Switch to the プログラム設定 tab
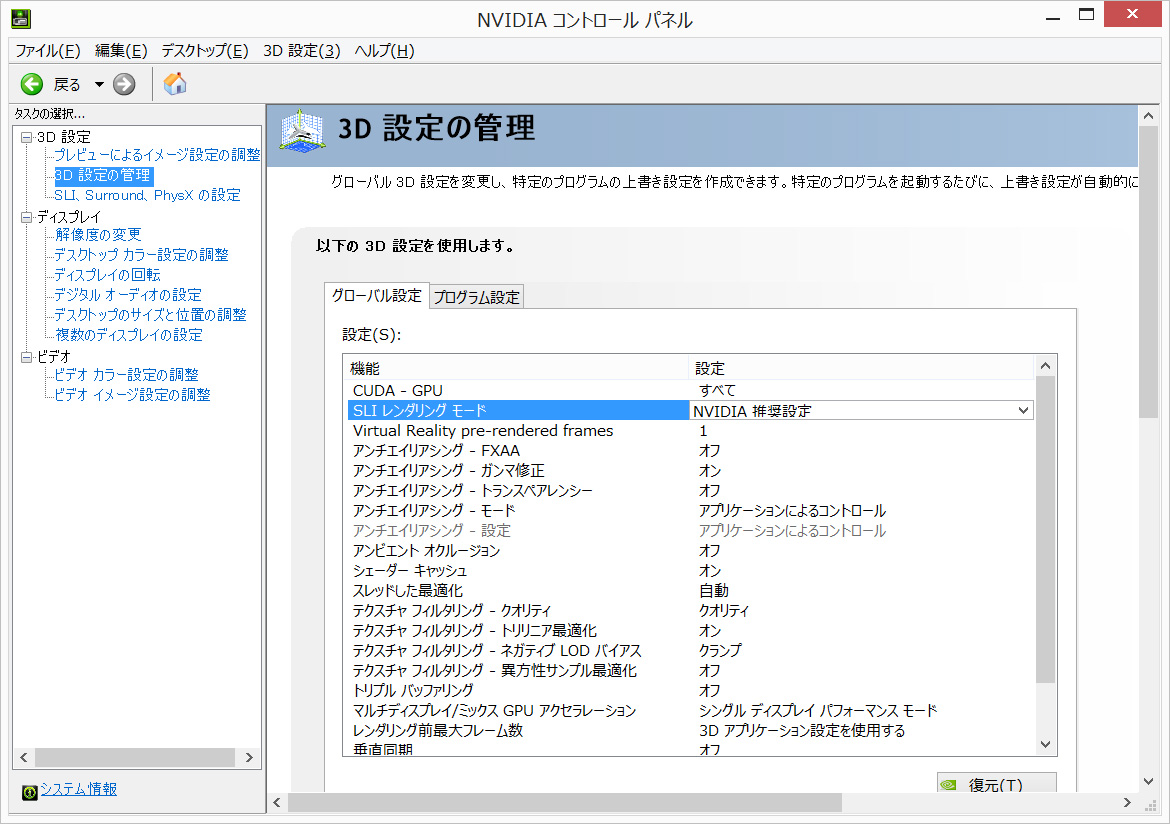Viewport: 1170px width, 824px height. click(476, 297)
